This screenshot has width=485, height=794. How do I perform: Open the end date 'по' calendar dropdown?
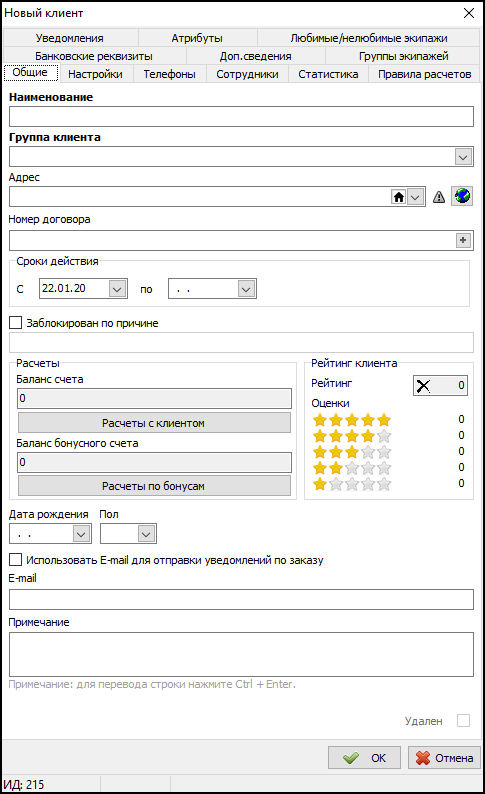(x=247, y=289)
